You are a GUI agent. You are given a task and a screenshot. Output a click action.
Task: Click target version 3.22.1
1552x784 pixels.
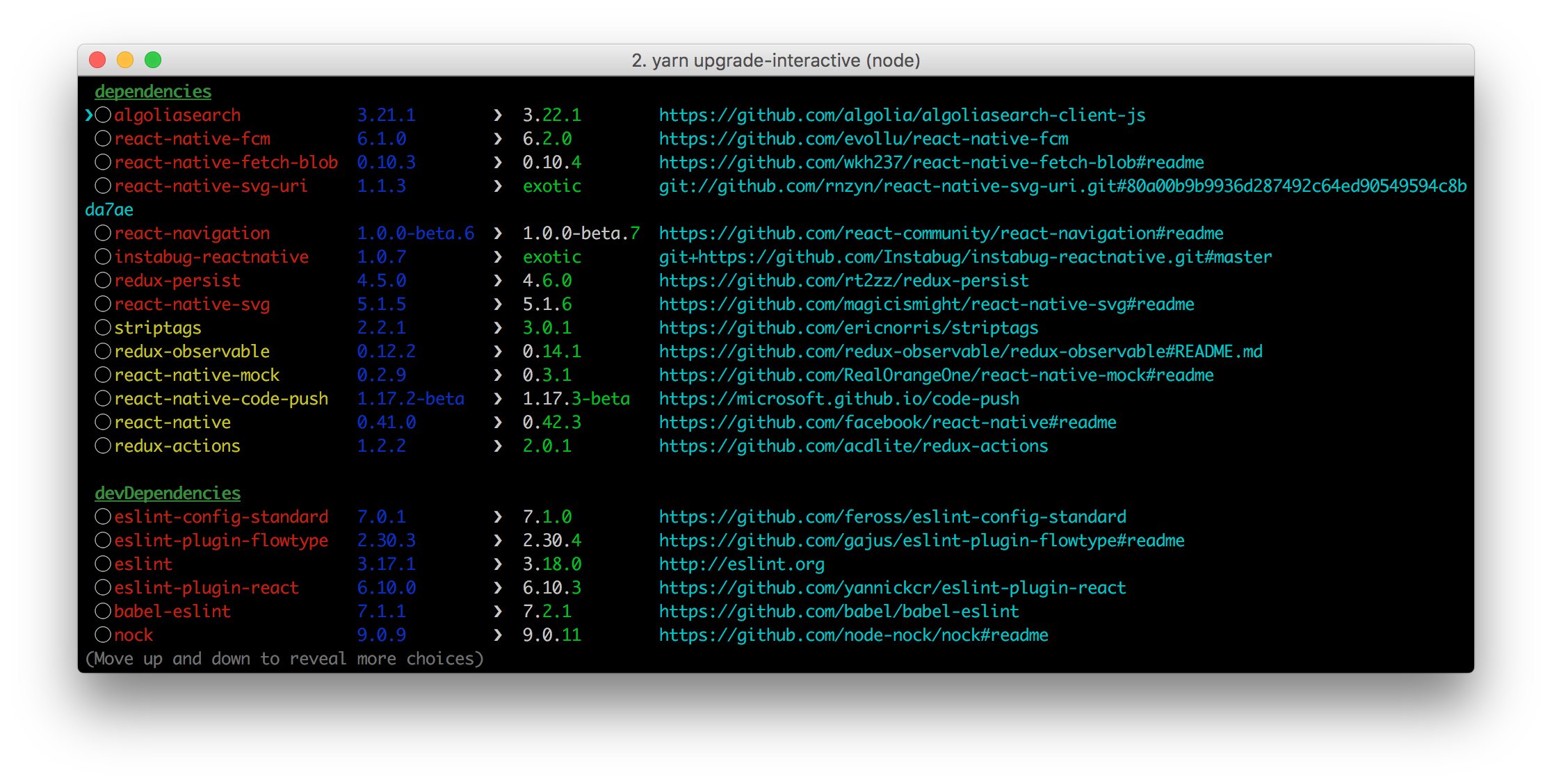click(x=552, y=115)
